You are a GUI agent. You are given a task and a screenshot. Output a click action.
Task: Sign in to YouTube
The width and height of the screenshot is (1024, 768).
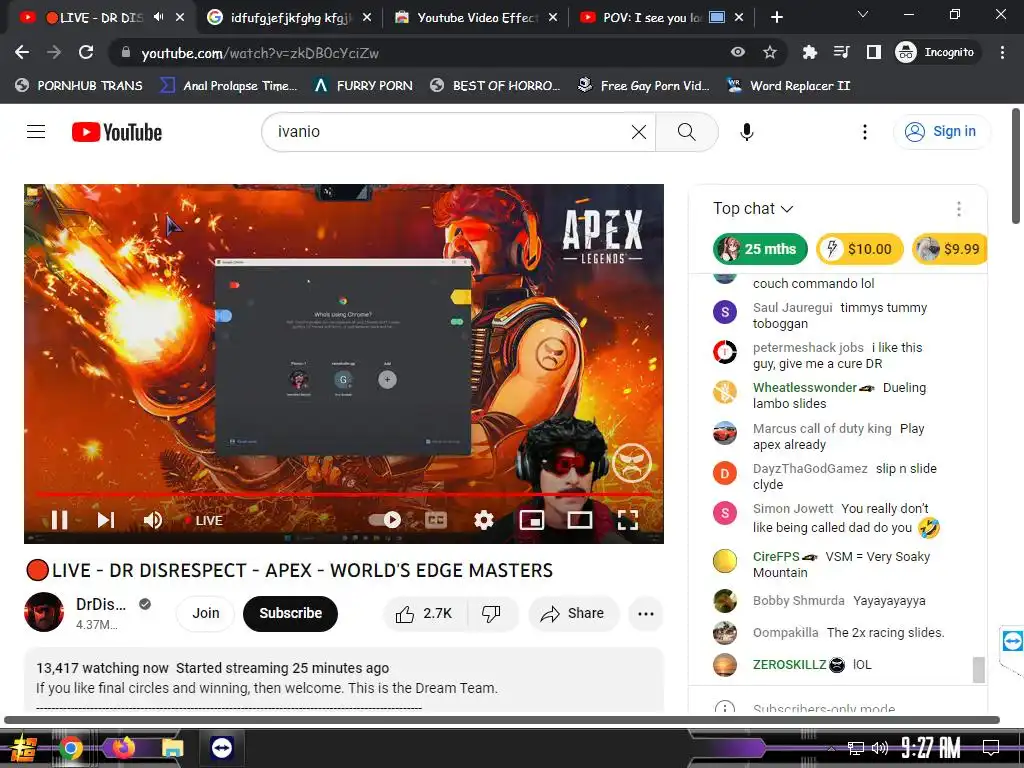[941, 132]
